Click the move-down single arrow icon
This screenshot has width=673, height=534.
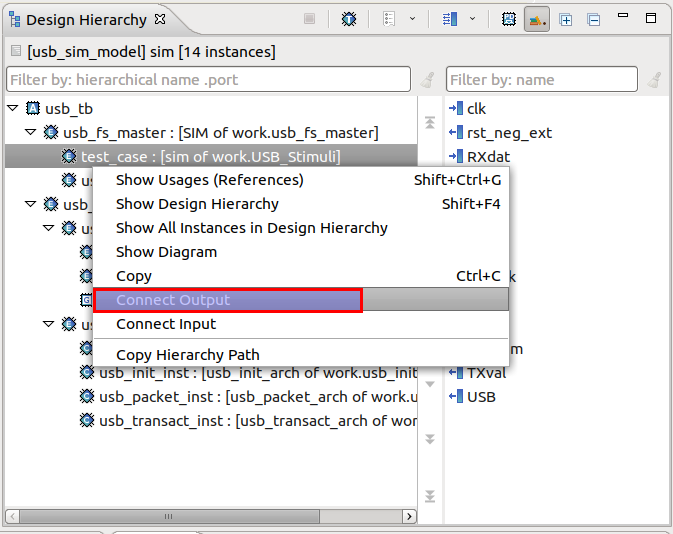tap(430, 384)
